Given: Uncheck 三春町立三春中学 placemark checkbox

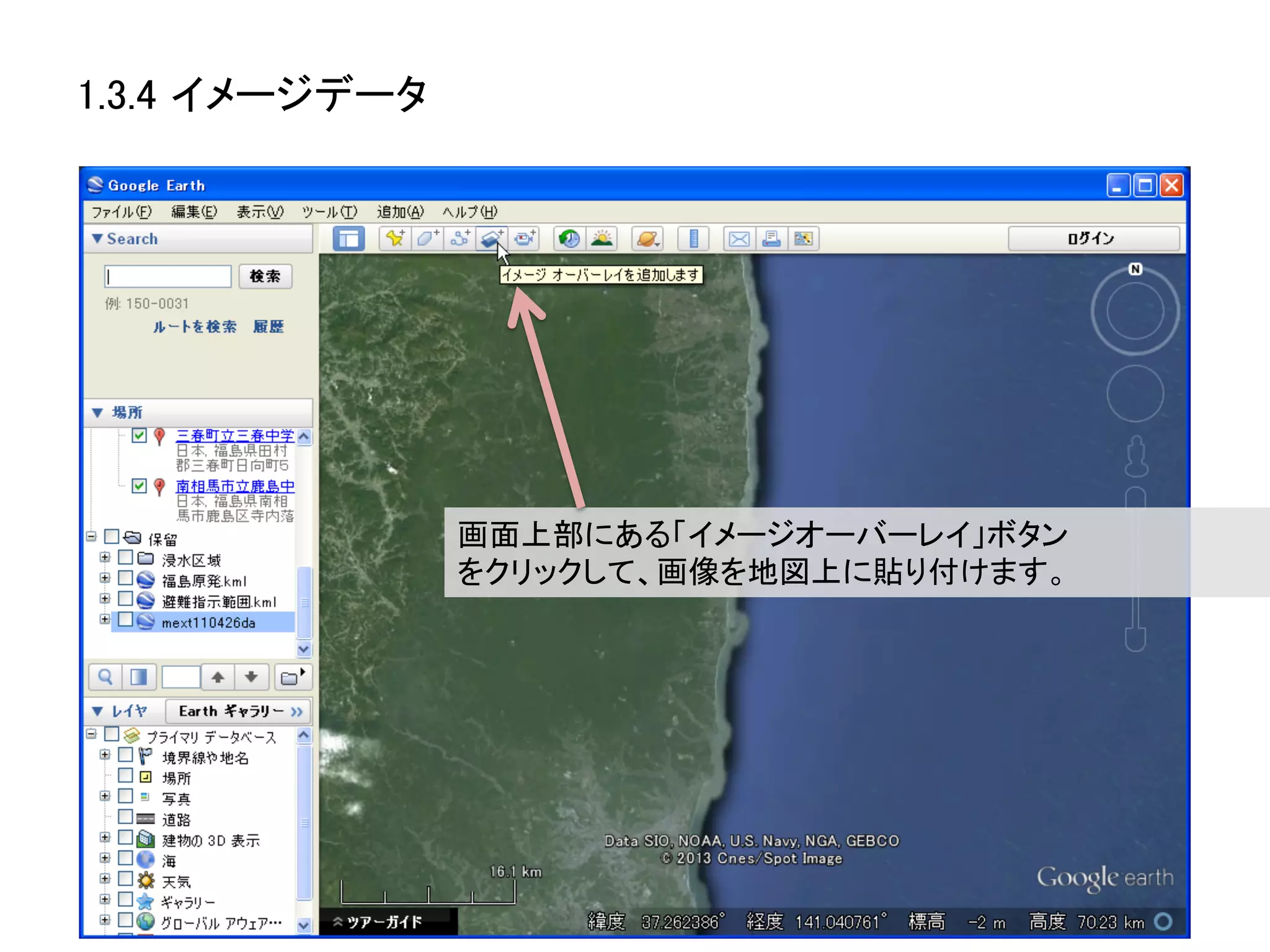Looking at the screenshot, I should [140, 435].
